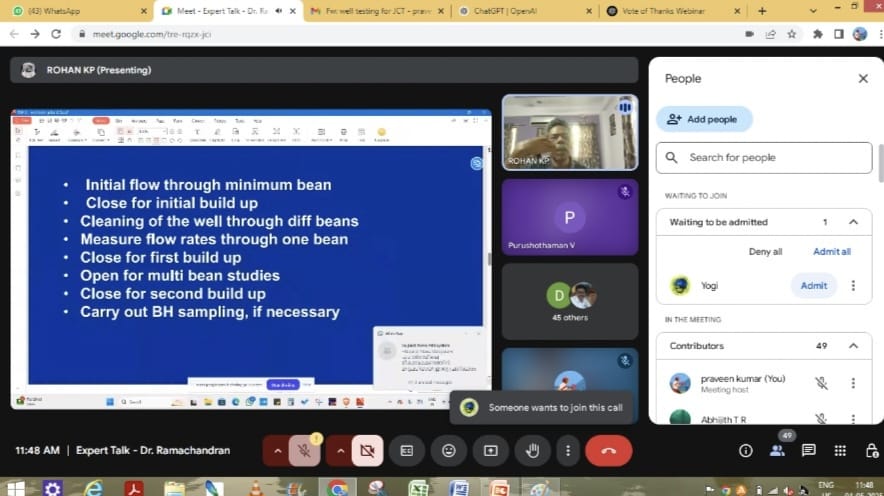Open the chat panel icon
This screenshot has width=884, height=496.
(809, 451)
